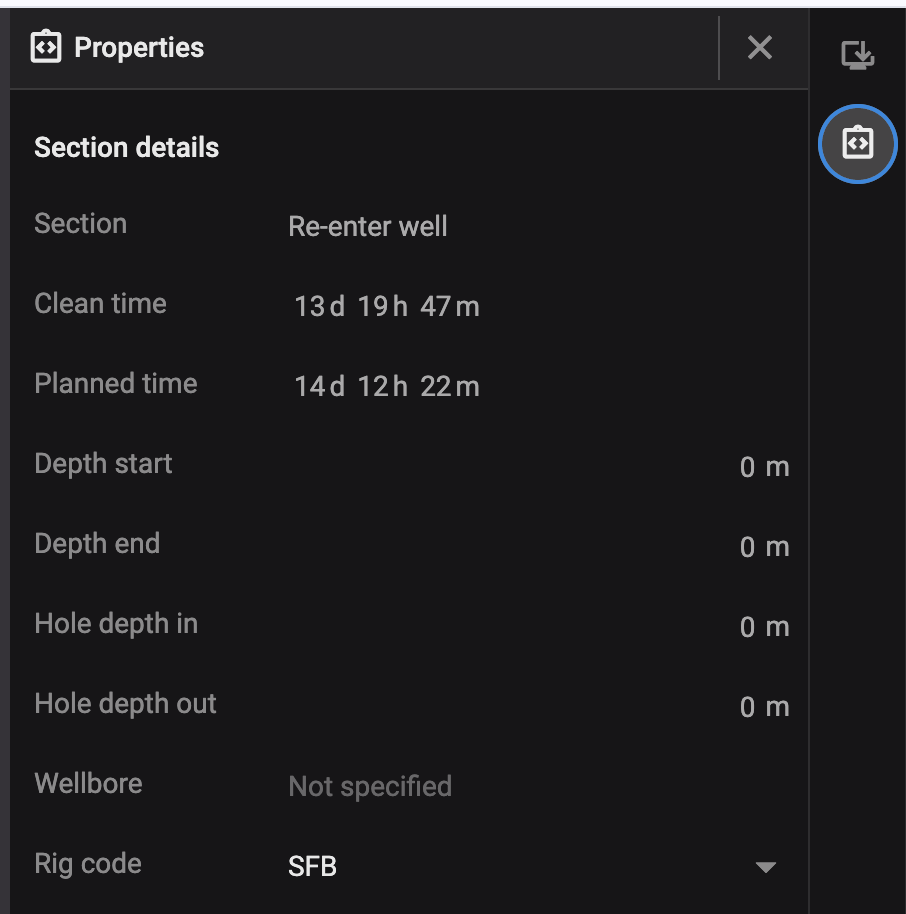906x914 pixels.
Task: Click the Depth end 0 m value
Action: pyautogui.click(x=764, y=546)
